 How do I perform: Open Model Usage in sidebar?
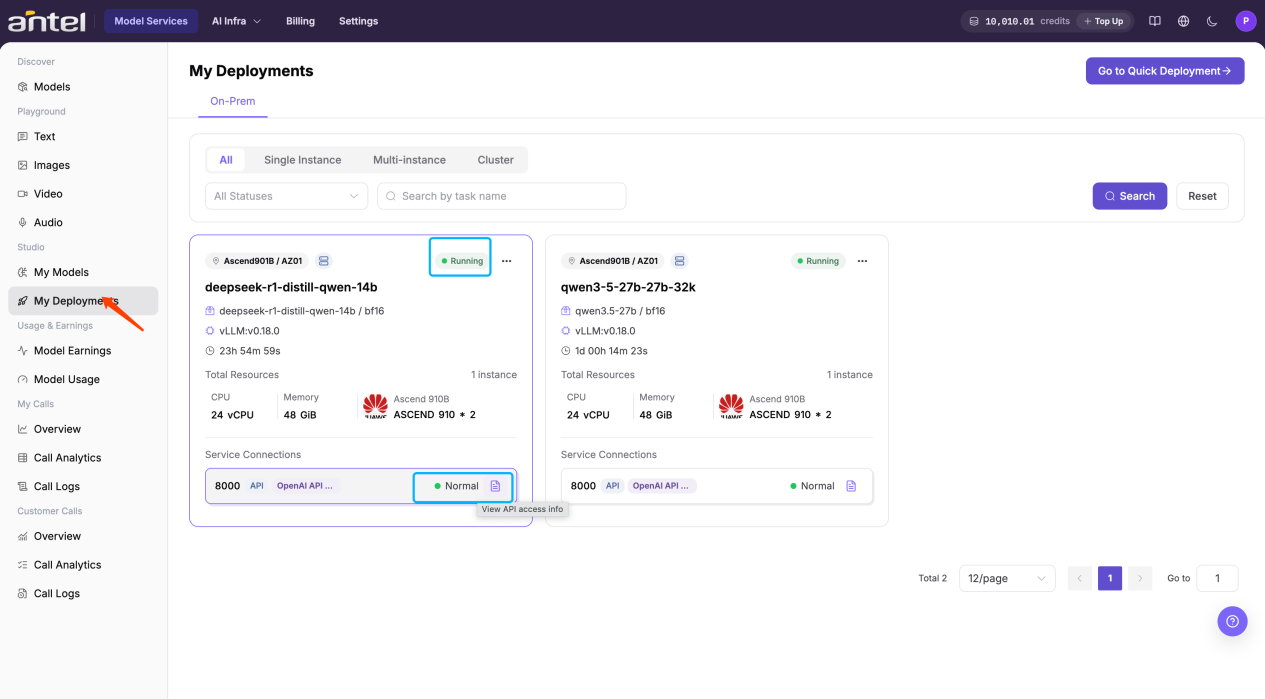tap(83, 379)
